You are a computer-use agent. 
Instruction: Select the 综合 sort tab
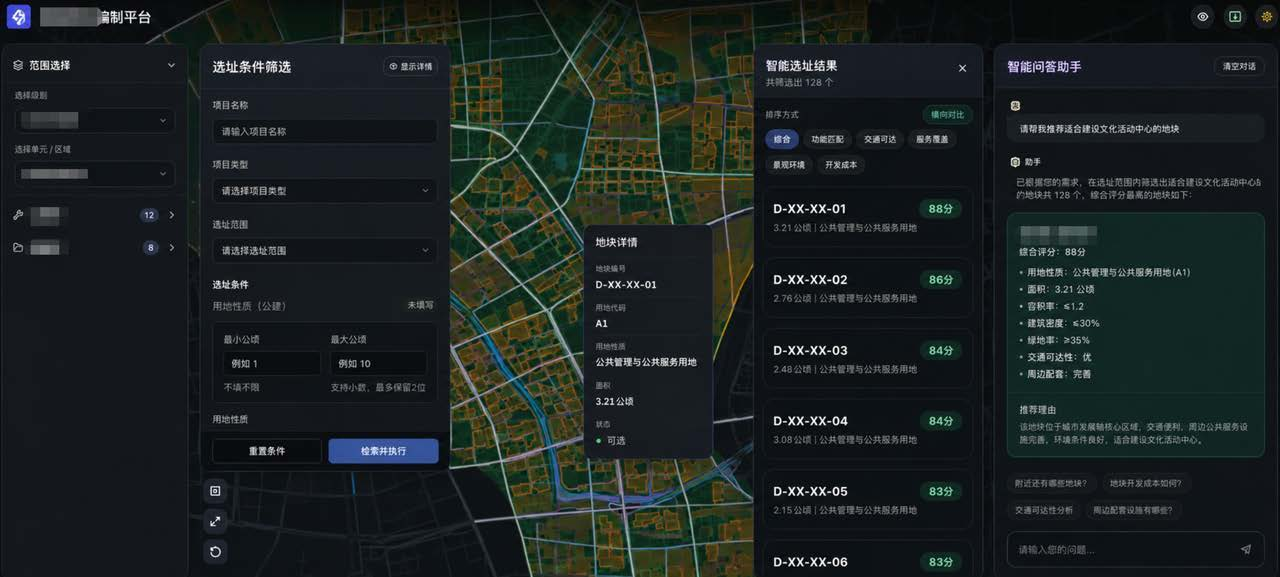pos(782,139)
